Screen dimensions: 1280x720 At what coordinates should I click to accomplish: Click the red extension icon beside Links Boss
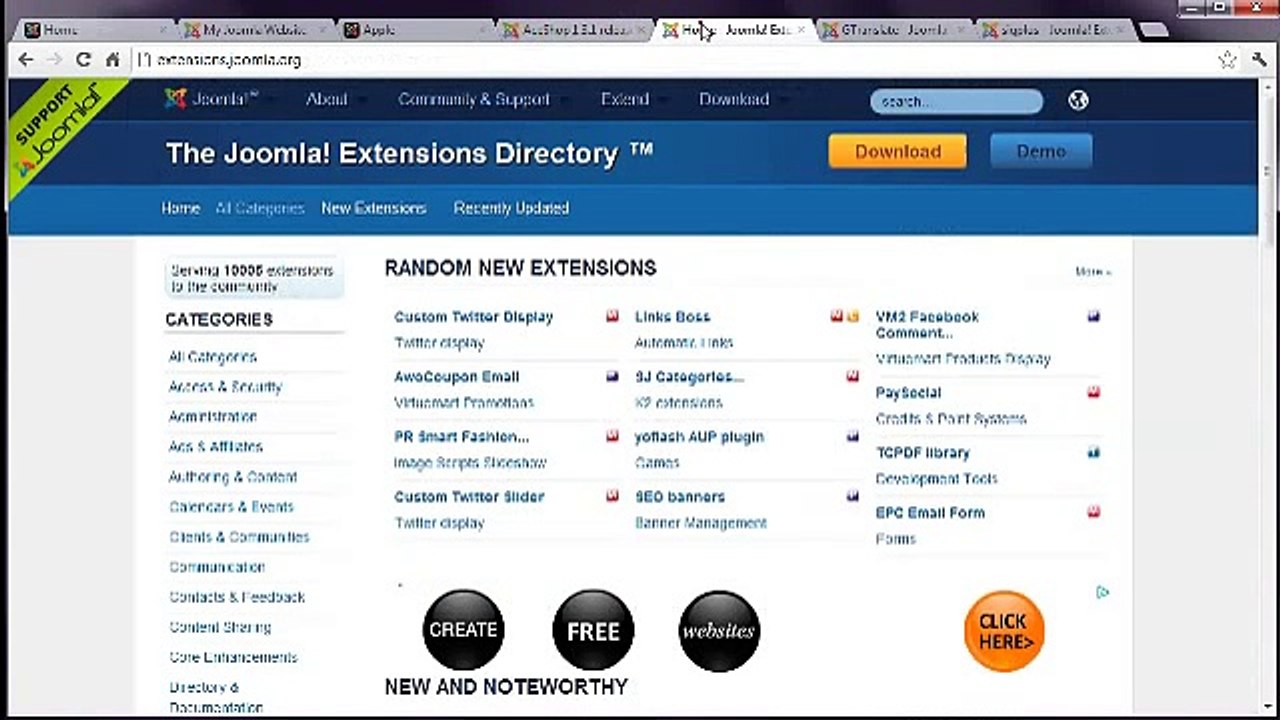[x=837, y=316]
